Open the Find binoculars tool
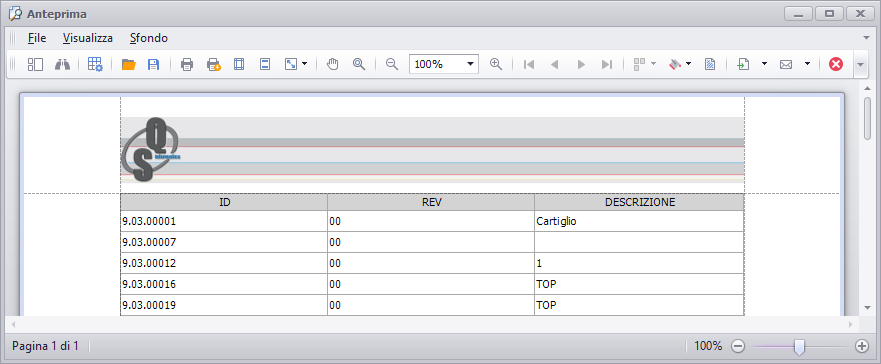 click(62, 65)
